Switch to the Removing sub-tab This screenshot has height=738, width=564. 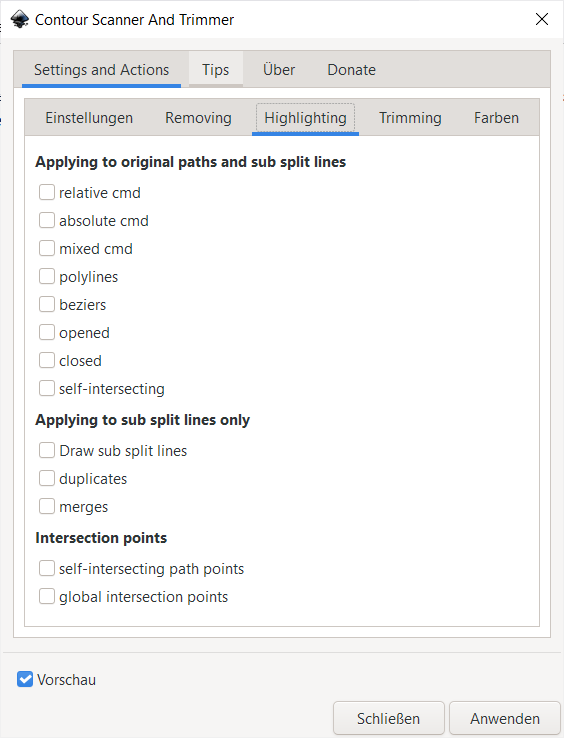198,118
